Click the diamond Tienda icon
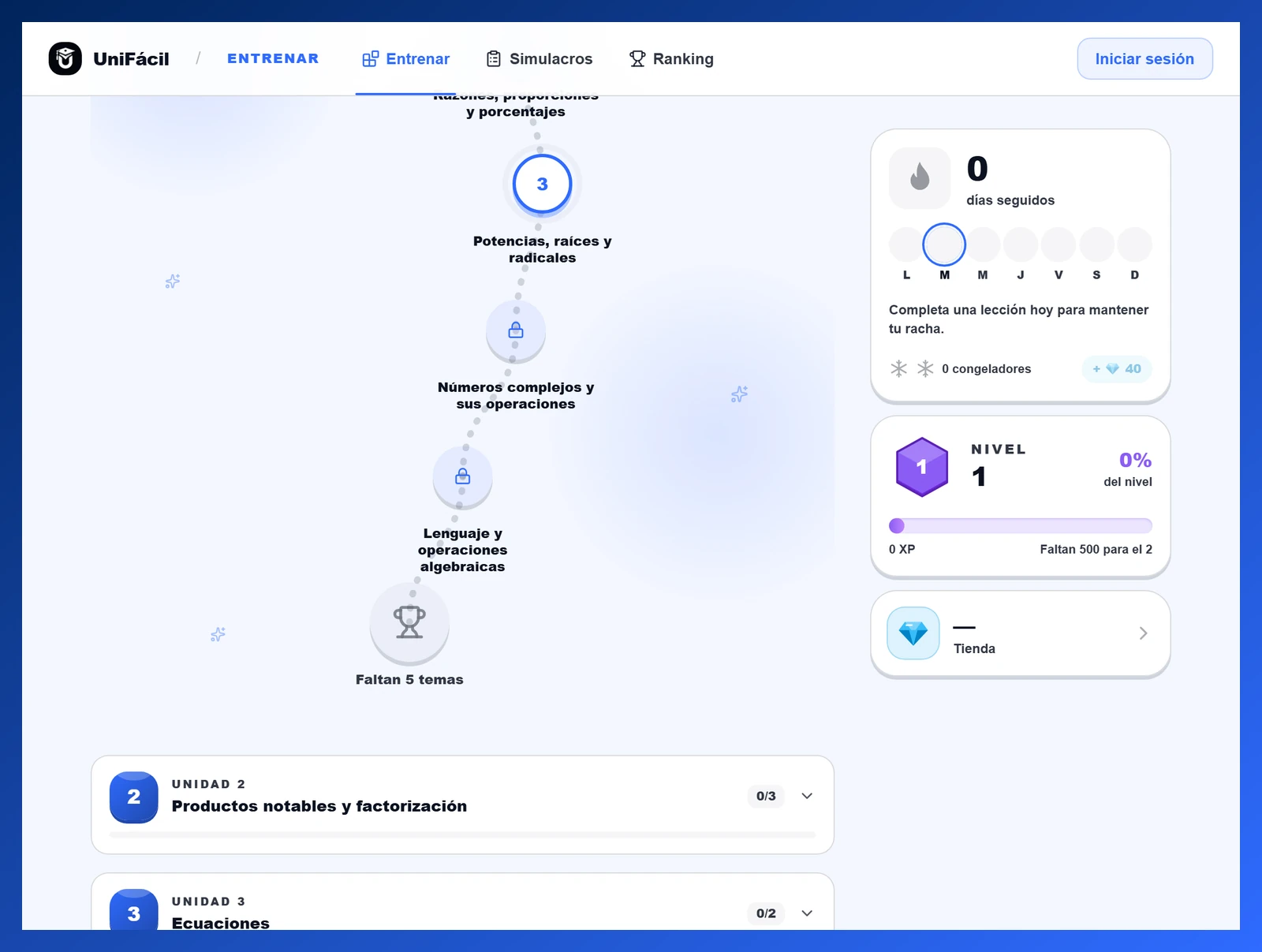Image resolution: width=1262 pixels, height=952 pixels. tap(913, 633)
